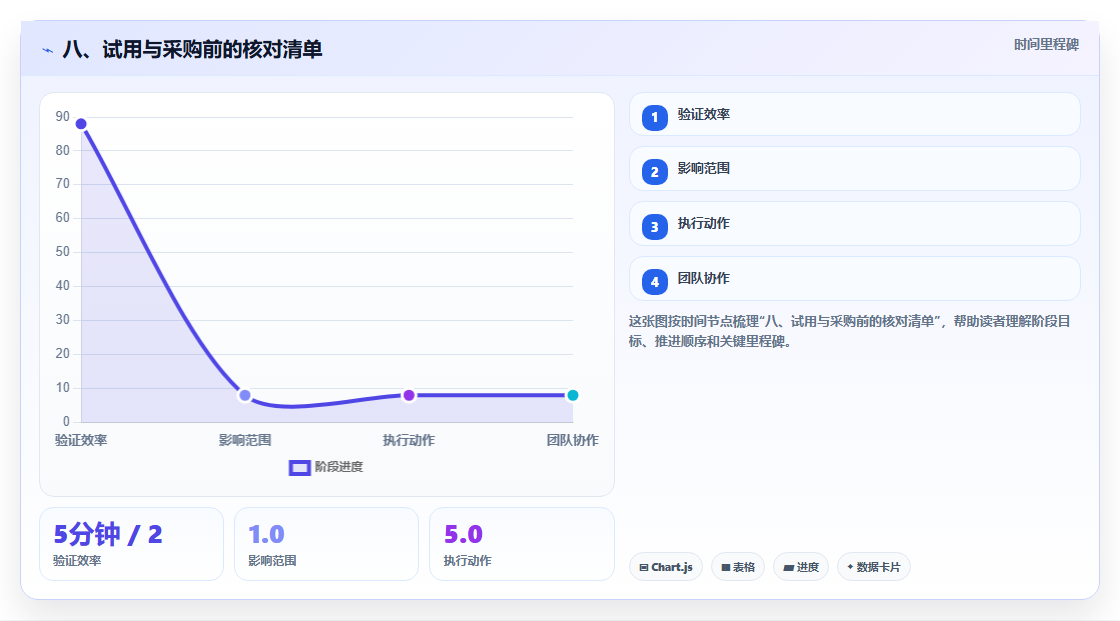This screenshot has height=621, width=1120.
Task: Click the 10 y-axis value
Action: click(x=63, y=387)
